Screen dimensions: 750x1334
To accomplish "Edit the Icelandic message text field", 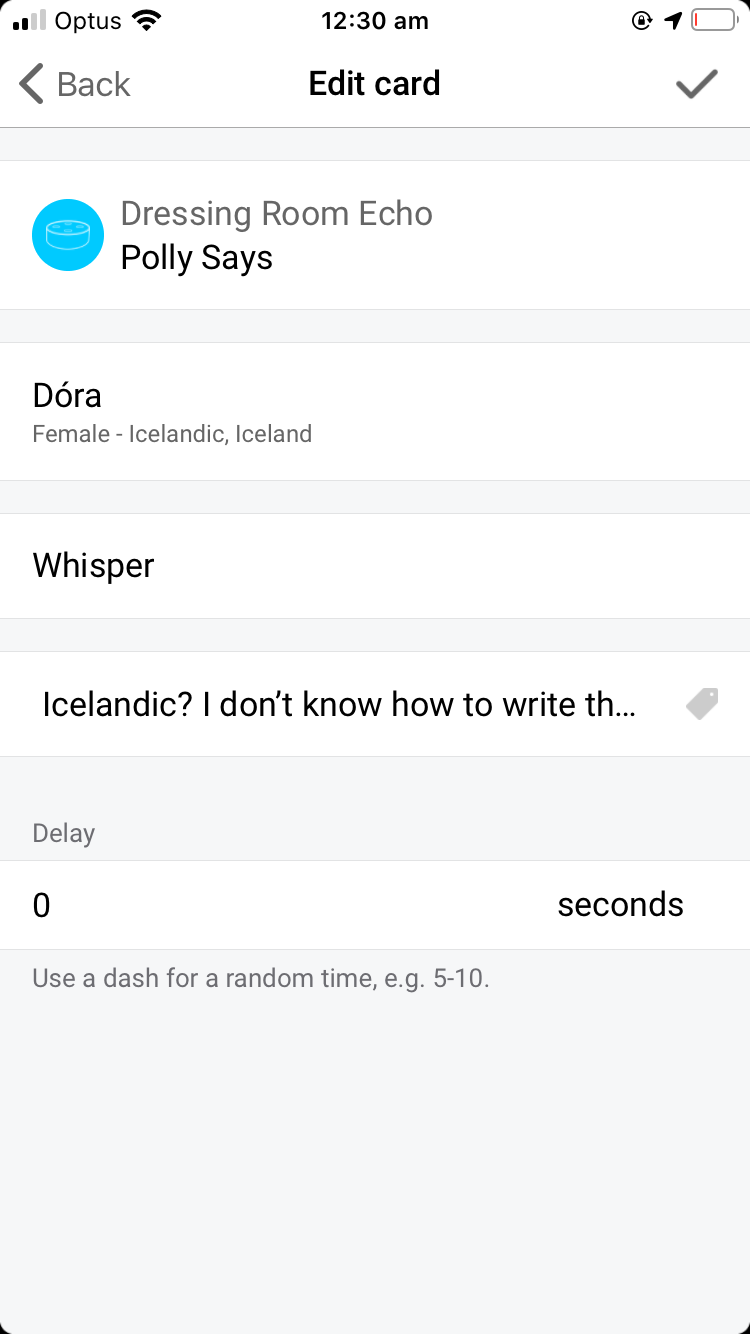I will tap(338, 704).
